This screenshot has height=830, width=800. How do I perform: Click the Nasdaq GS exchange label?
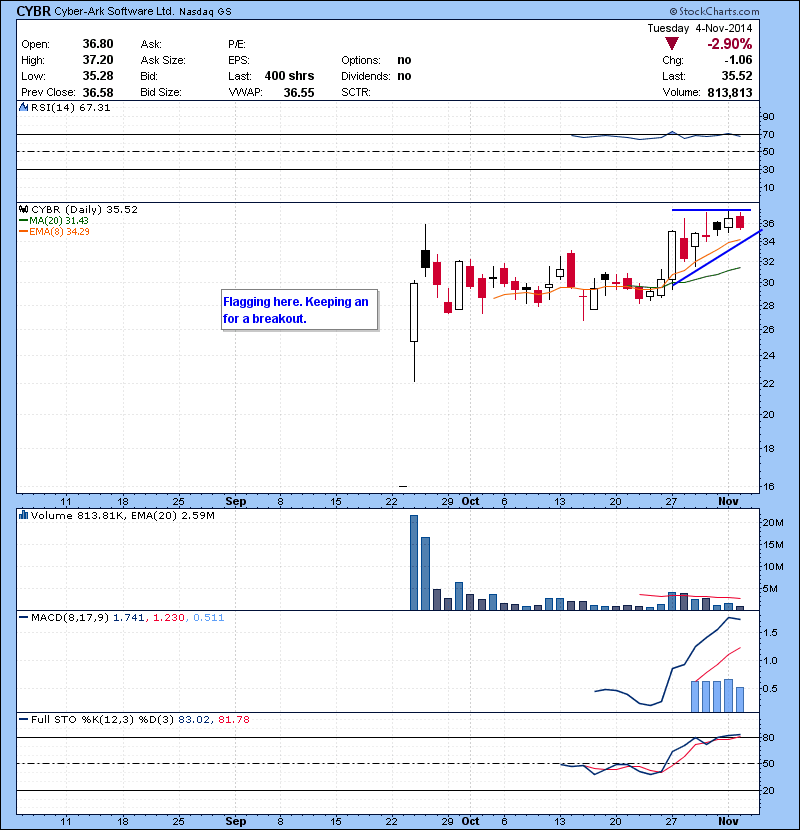[x=205, y=12]
